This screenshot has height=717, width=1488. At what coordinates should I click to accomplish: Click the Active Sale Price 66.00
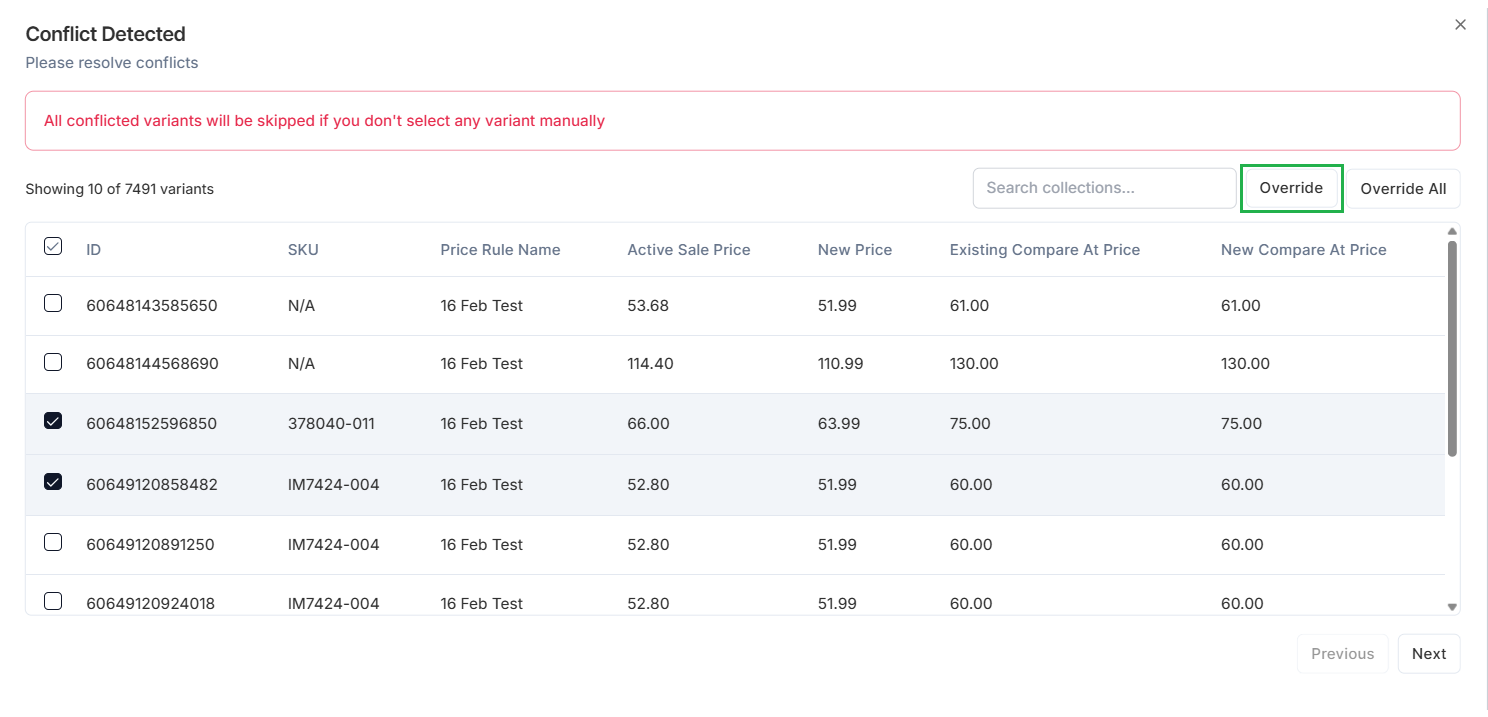click(x=648, y=424)
